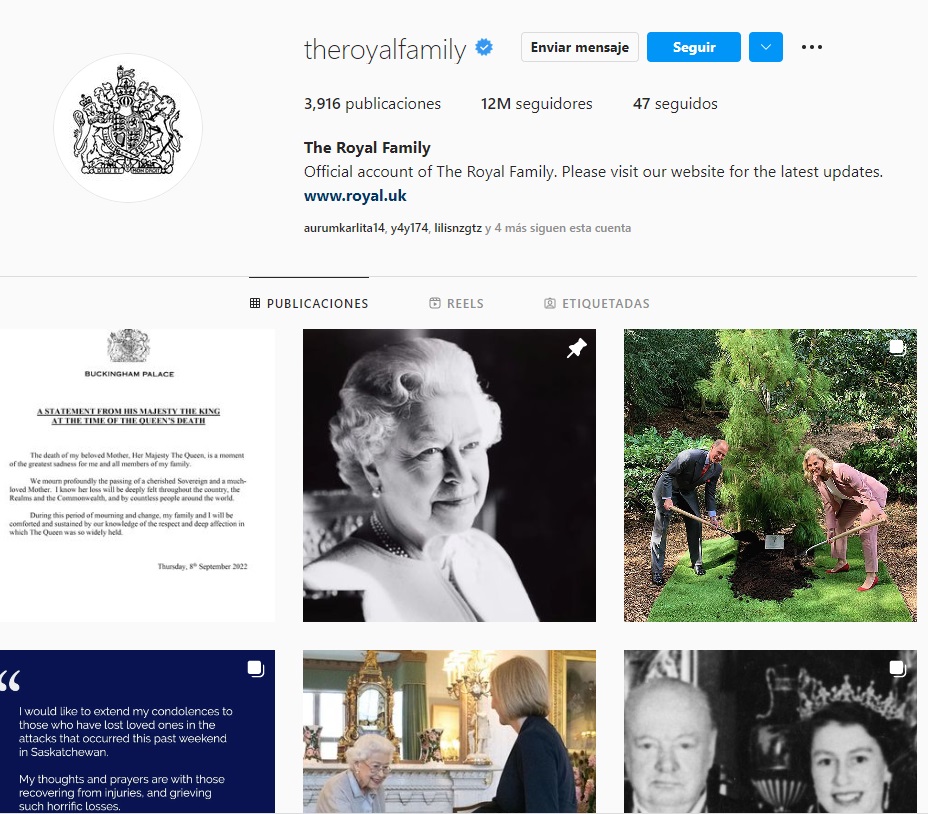Open aurumkarlita14 follower profile link
The width and height of the screenshot is (928, 814).
click(344, 228)
